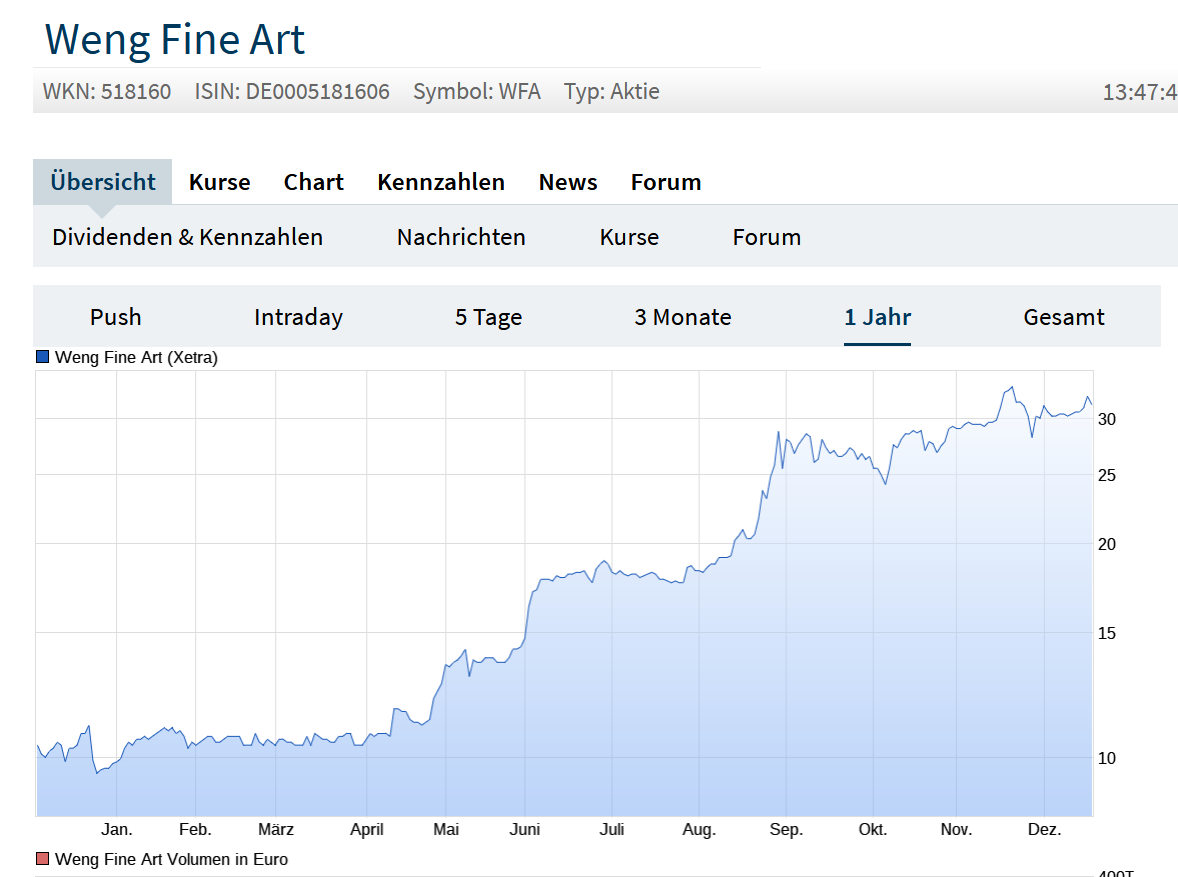Click the blue Weng Fine Art (Xetra) legend square
Viewport: 1178px width, 877px height.
point(42,357)
